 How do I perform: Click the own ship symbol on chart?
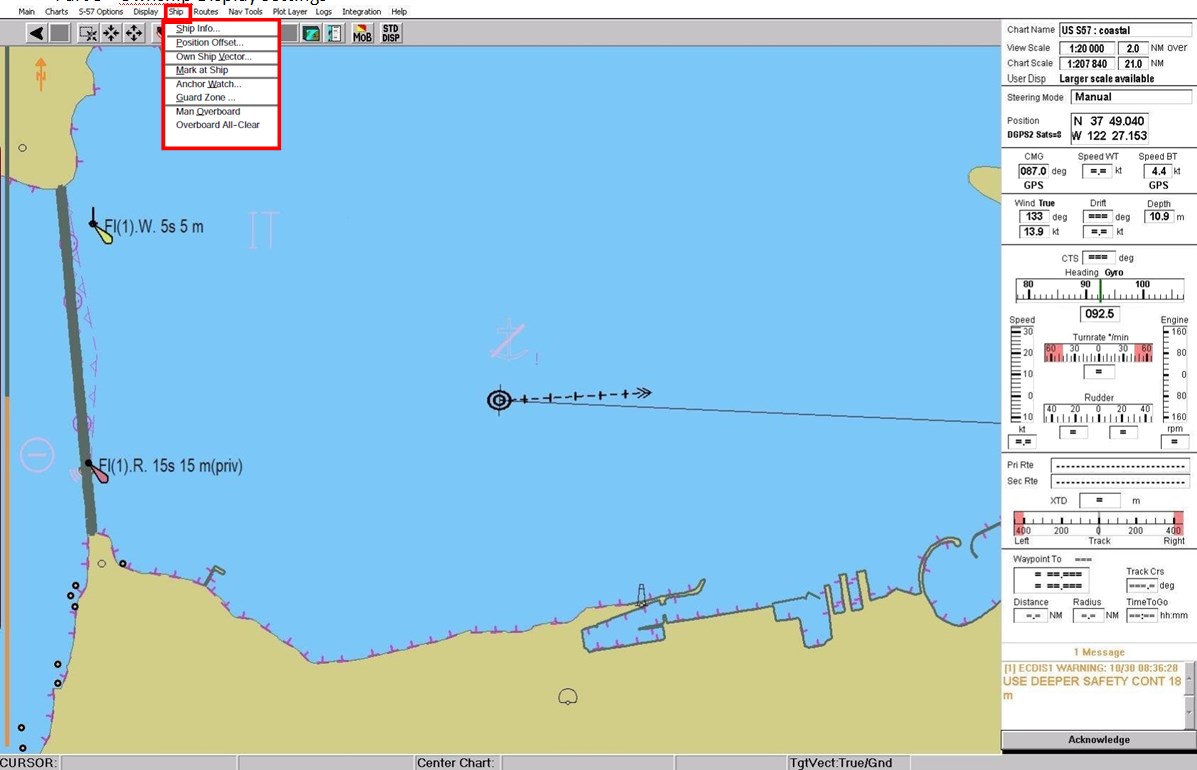click(499, 400)
